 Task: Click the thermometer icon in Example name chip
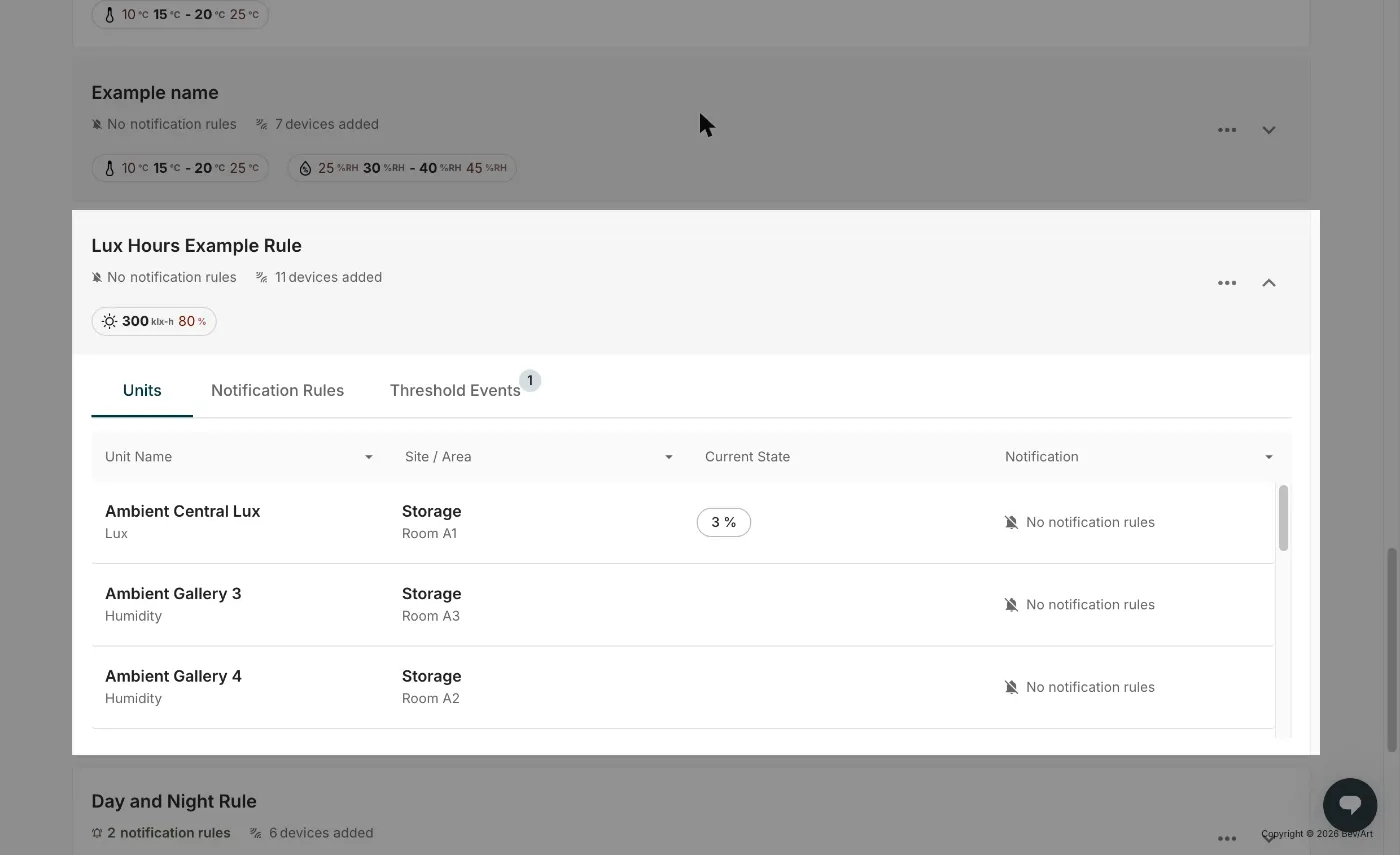click(110, 168)
